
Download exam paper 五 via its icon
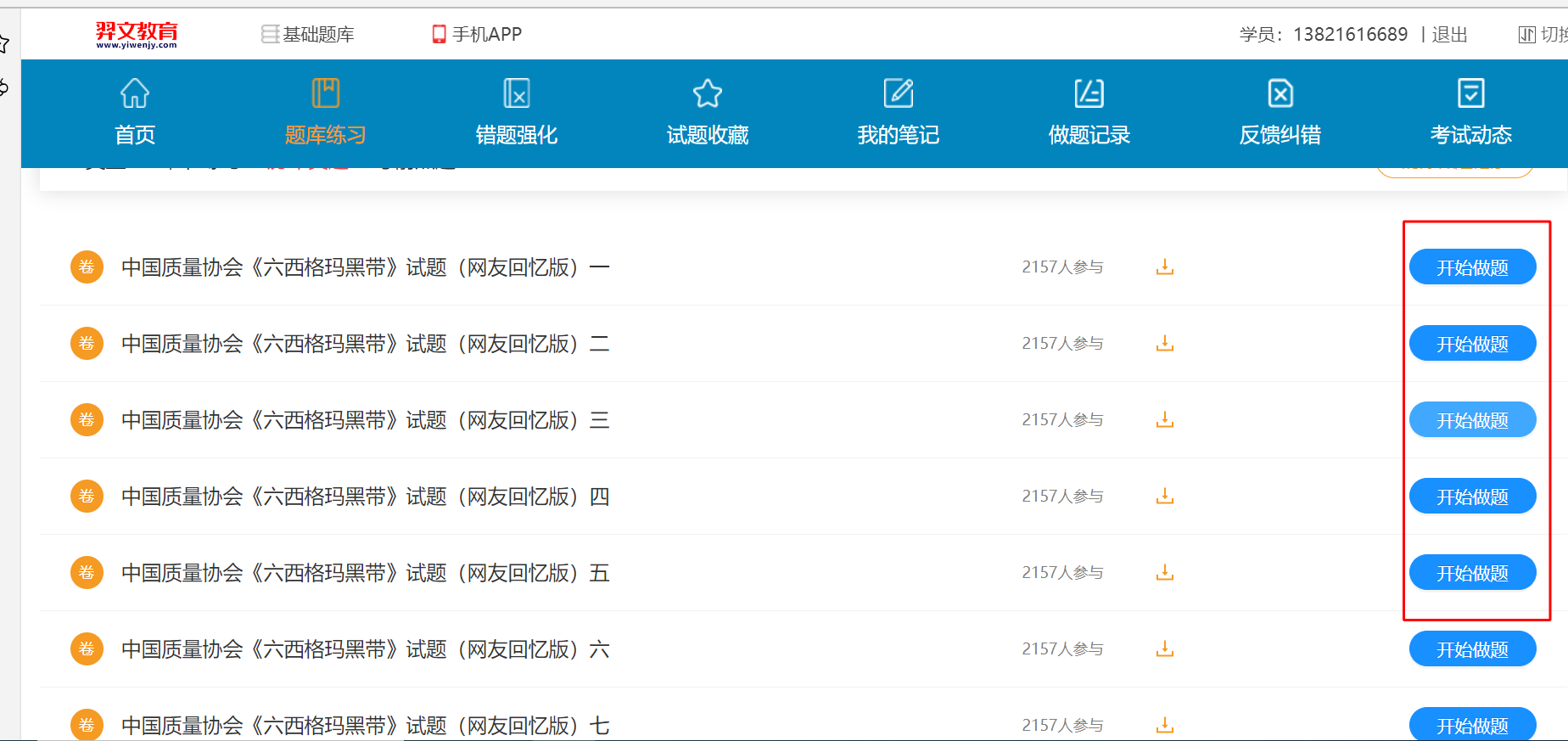[x=1165, y=573]
